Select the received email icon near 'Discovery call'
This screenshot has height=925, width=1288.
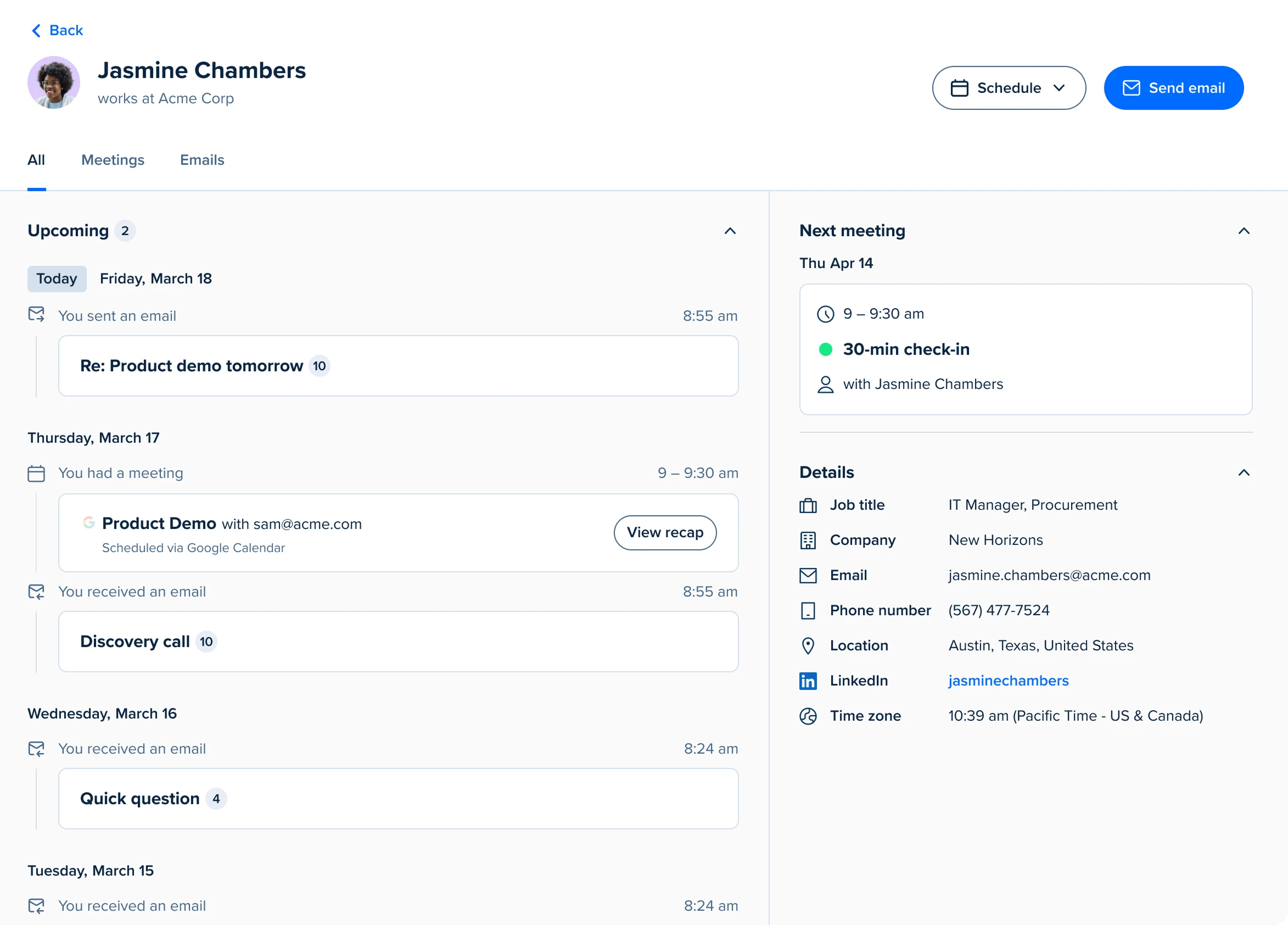click(x=36, y=591)
